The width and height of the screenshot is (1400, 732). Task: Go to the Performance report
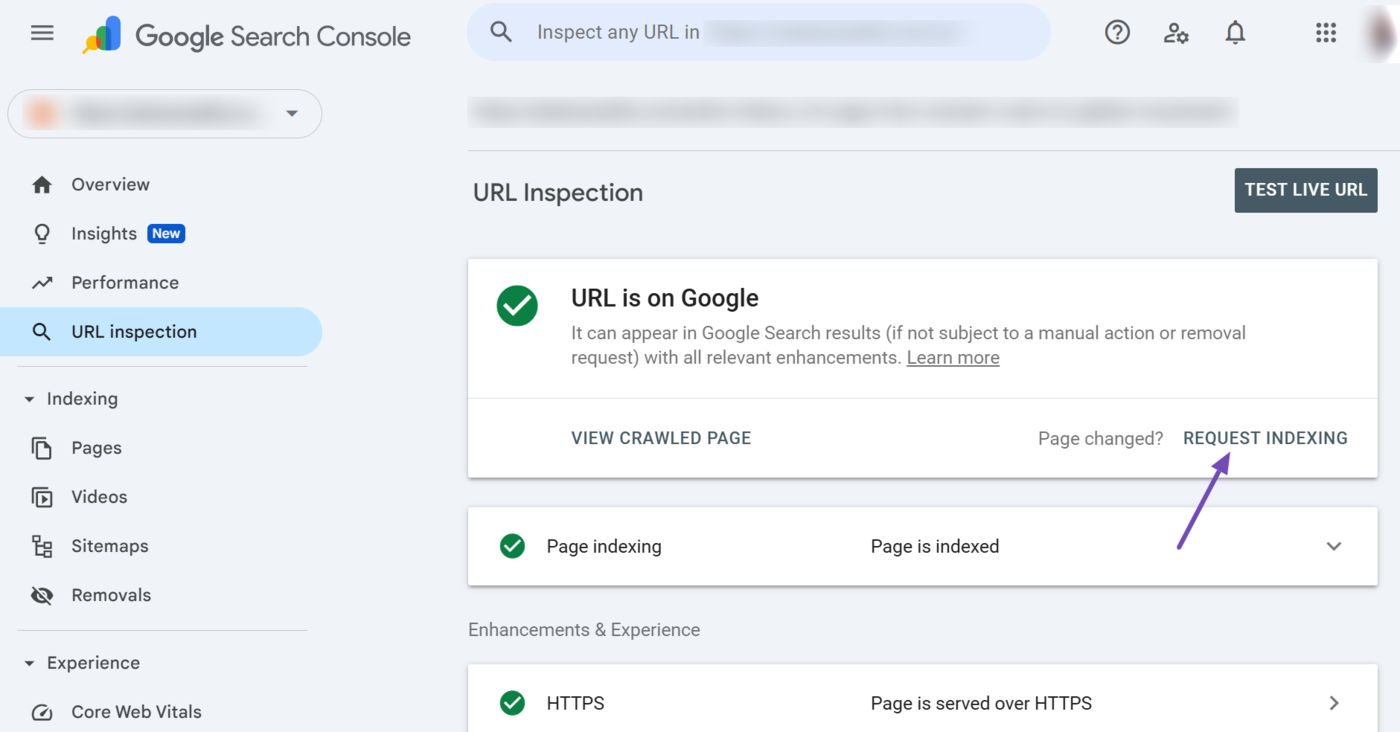click(x=125, y=283)
